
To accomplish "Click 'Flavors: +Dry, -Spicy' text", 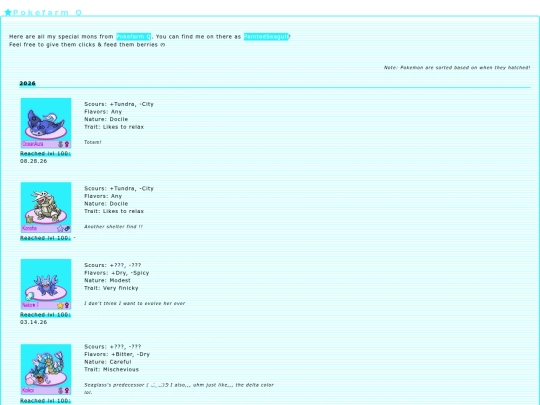I will click(117, 273).
